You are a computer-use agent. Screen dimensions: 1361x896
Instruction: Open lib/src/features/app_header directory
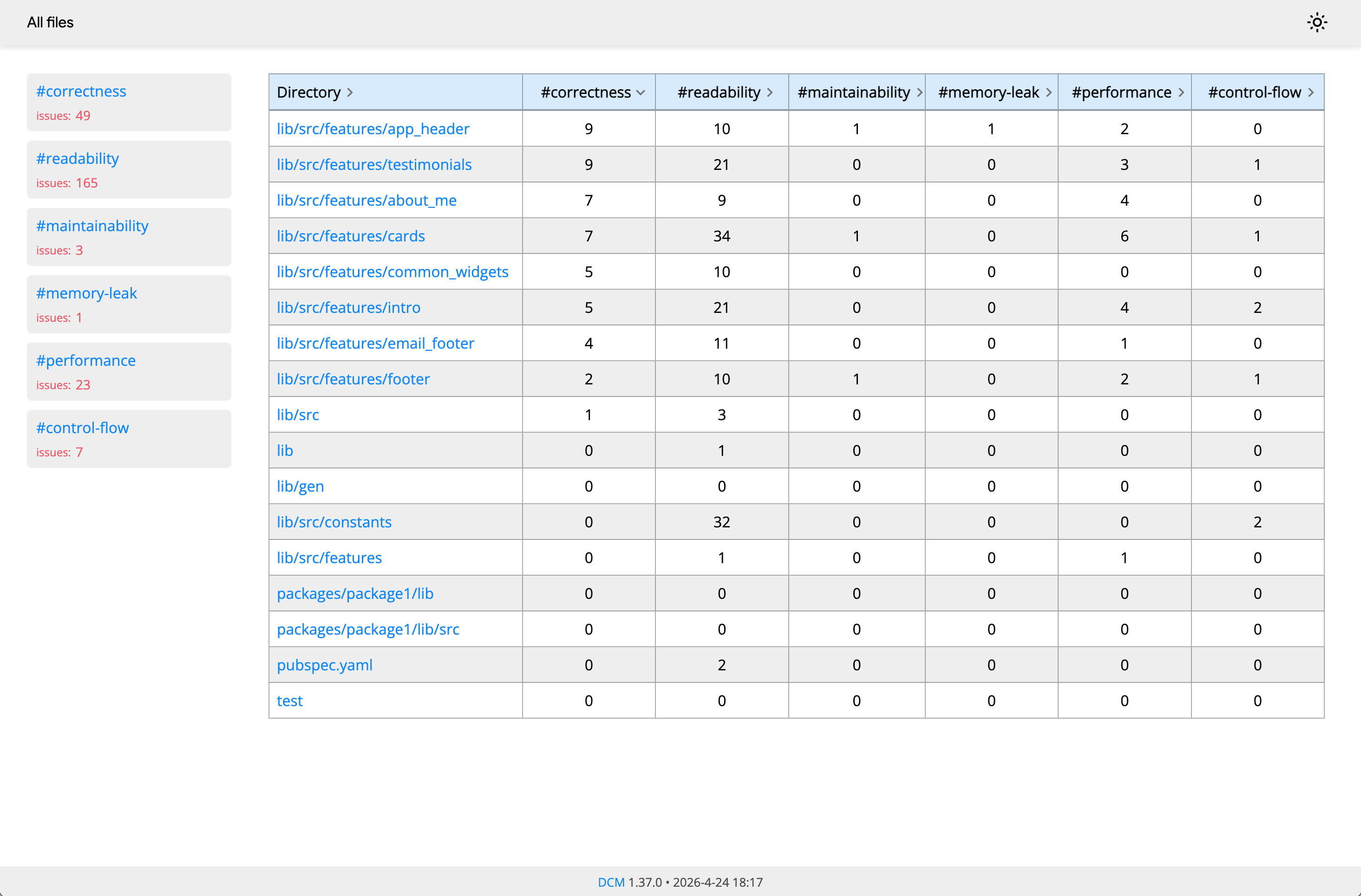pyautogui.click(x=373, y=129)
